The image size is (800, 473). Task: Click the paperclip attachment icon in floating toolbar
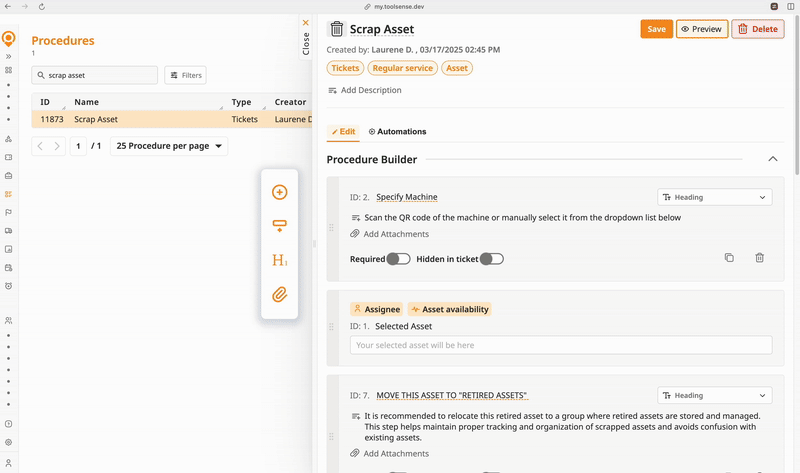[279, 295]
